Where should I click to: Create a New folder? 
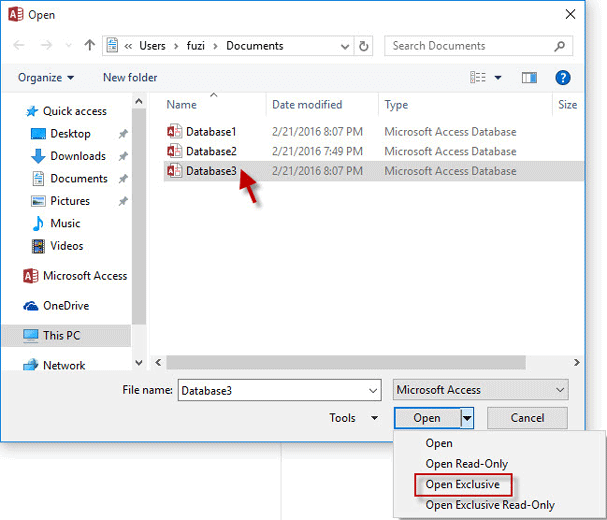[x=130, y=77]
